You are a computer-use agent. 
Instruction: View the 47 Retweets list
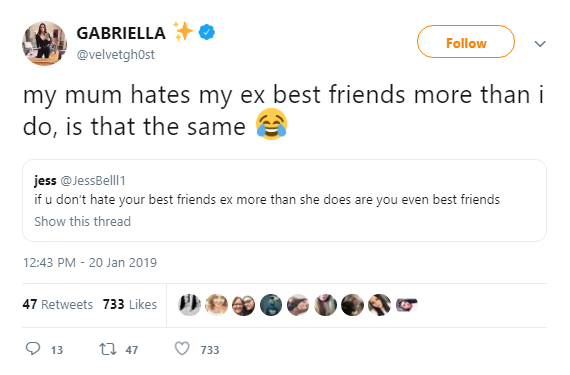coord(57,304)
